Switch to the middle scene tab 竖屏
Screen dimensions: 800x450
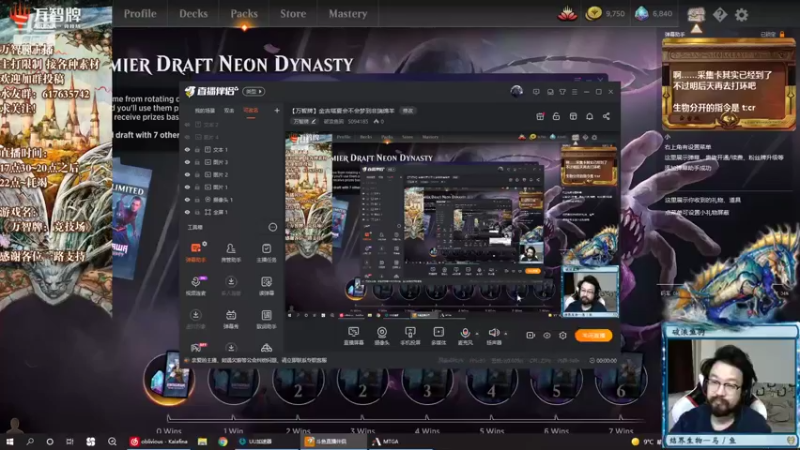[x=229, y=111]
